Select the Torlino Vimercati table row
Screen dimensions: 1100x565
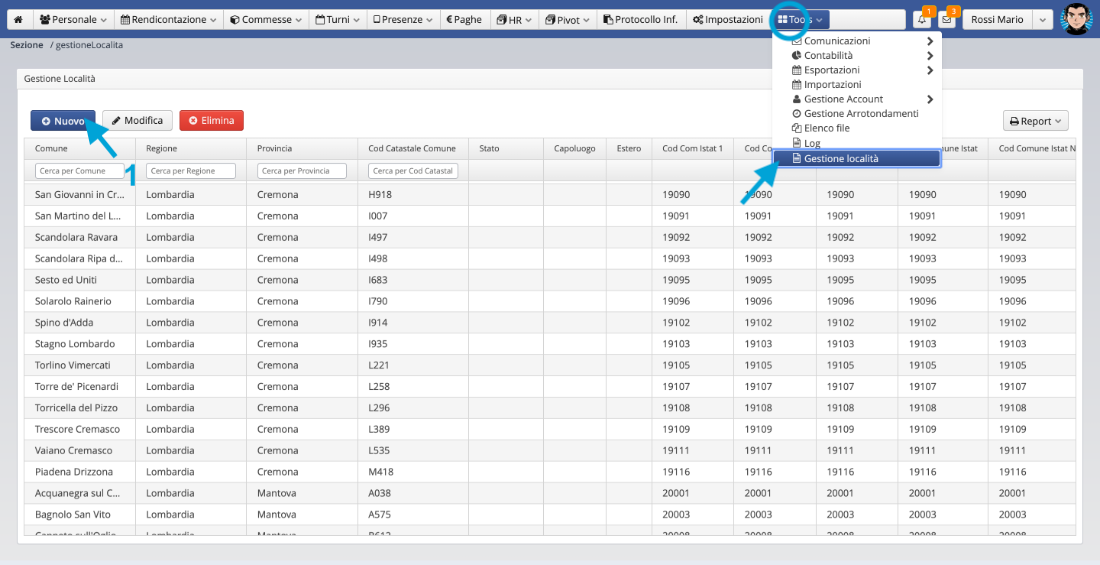[x=73, y=365]
